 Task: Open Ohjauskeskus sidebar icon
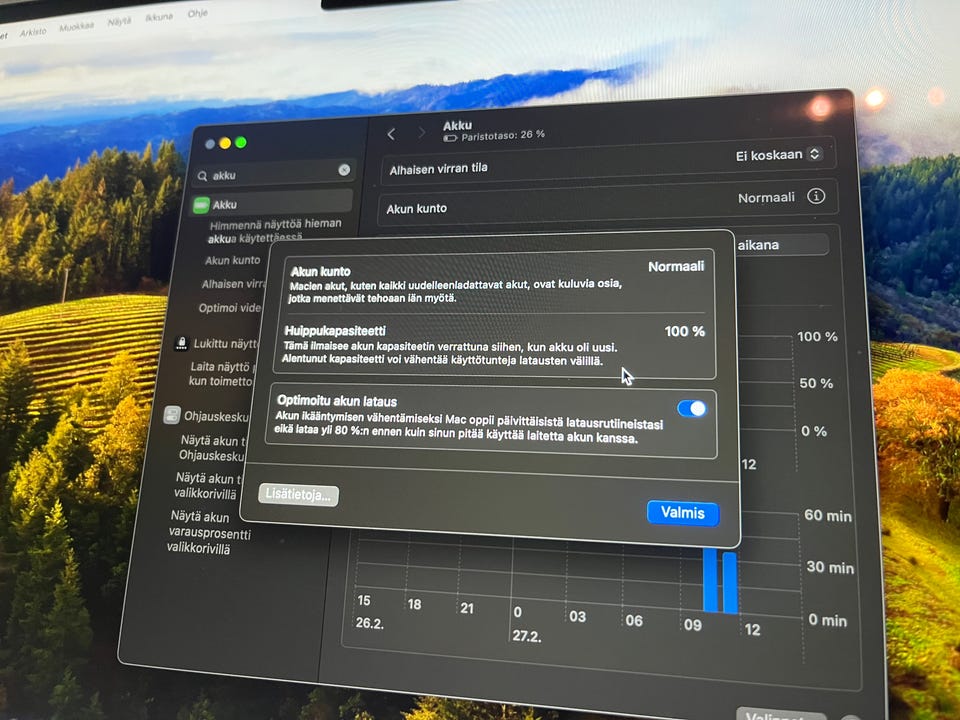pyautogui.click(x=172, y=415)
